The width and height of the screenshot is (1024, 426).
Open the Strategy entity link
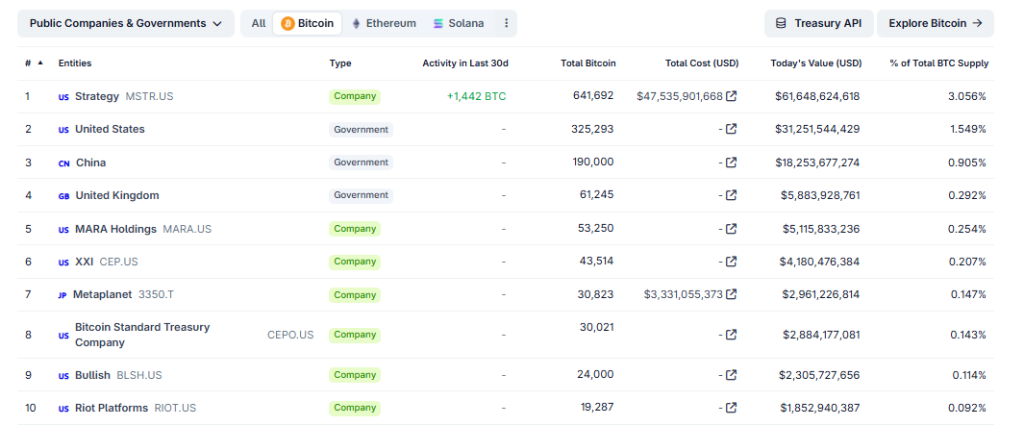[x=97, y=96]
